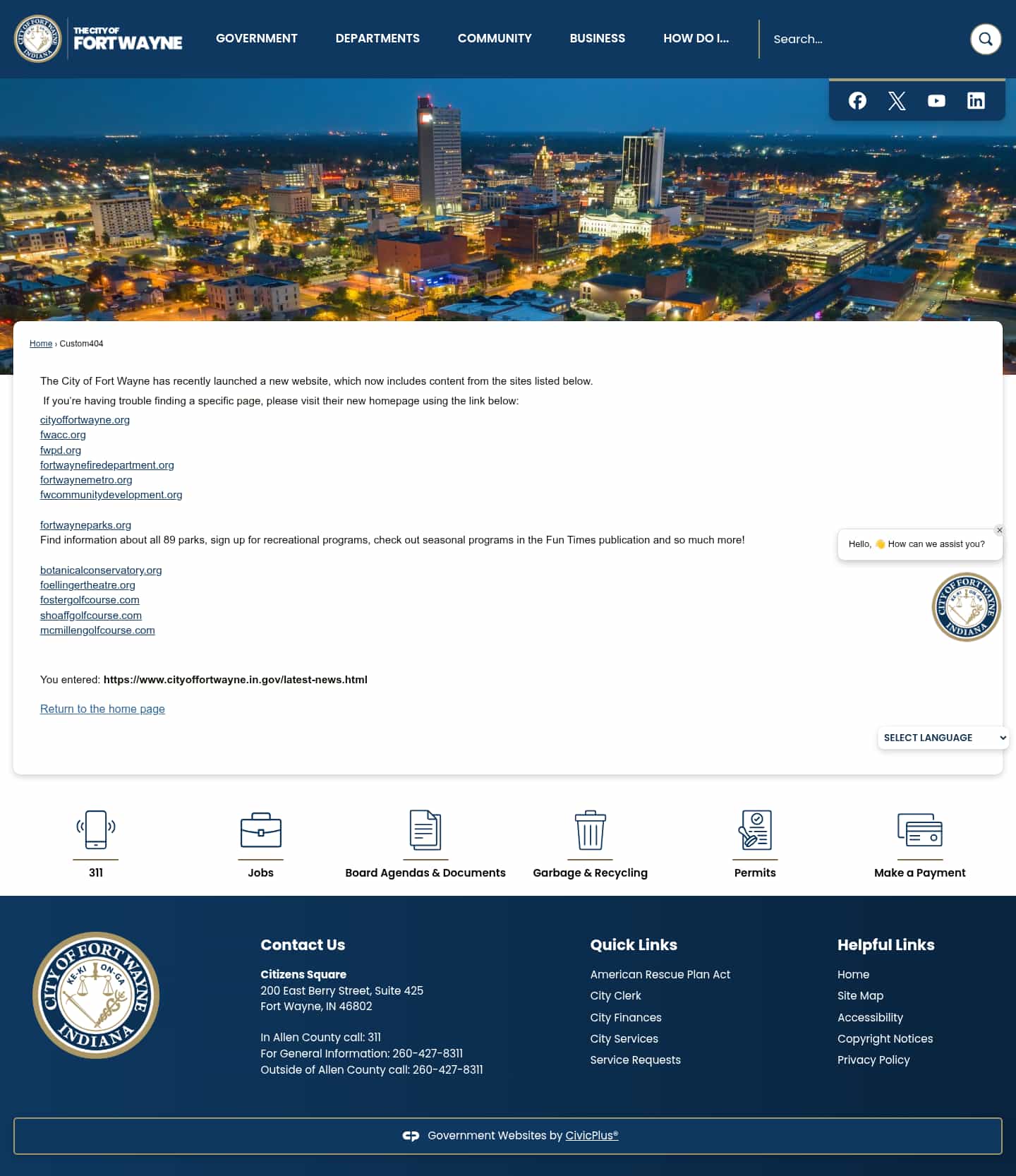Open the Copyright Notices footer link
The image size is (1016, 1176).
tap(885, 1039)
